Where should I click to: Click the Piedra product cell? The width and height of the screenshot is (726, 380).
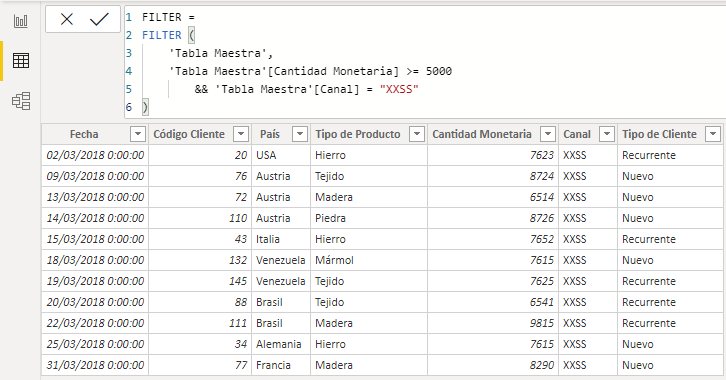click(x=369, y=218)
